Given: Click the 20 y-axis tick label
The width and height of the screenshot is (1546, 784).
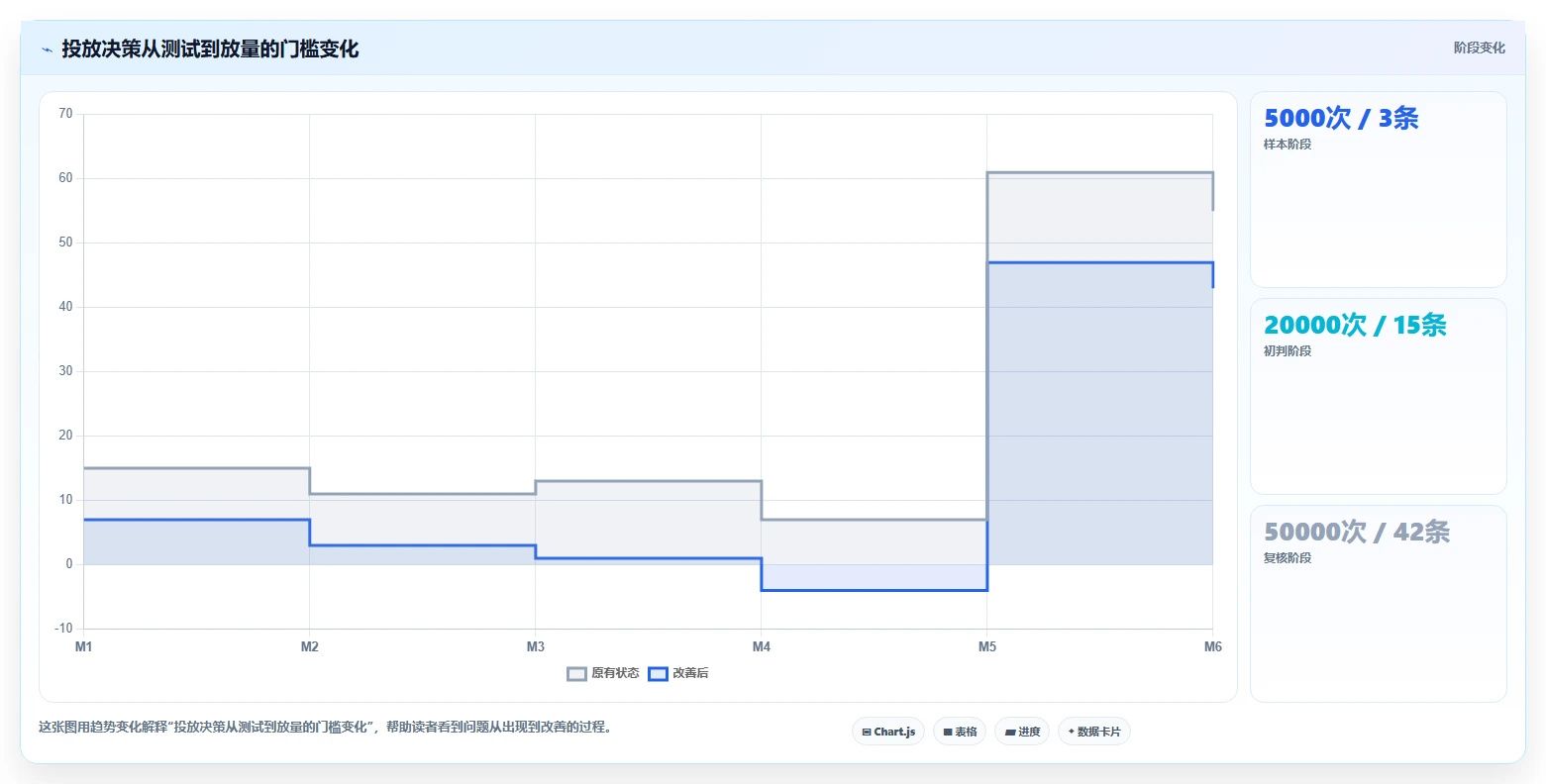Looking at the screenshot, I should click(65, 436).
